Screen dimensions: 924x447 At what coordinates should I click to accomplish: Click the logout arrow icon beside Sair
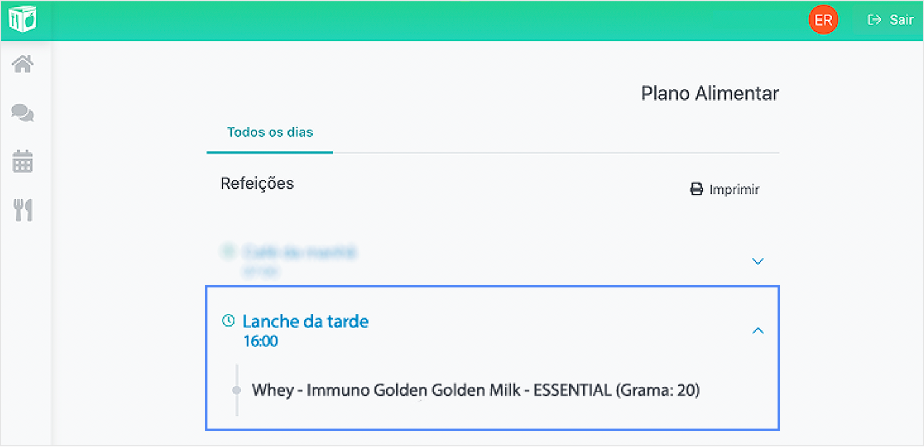coord(874,20)
